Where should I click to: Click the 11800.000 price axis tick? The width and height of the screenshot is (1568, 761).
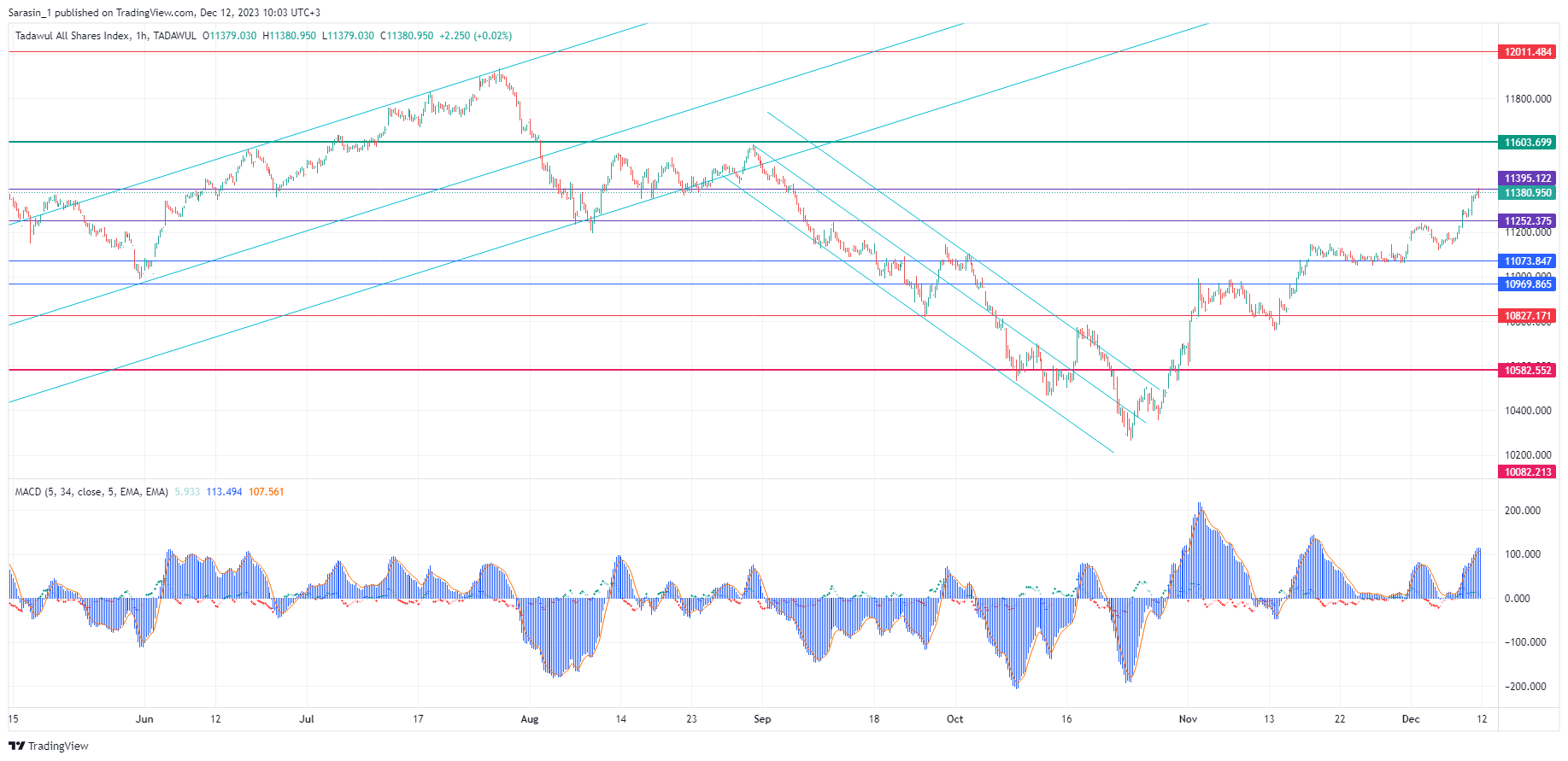[x=1528, y=99]
